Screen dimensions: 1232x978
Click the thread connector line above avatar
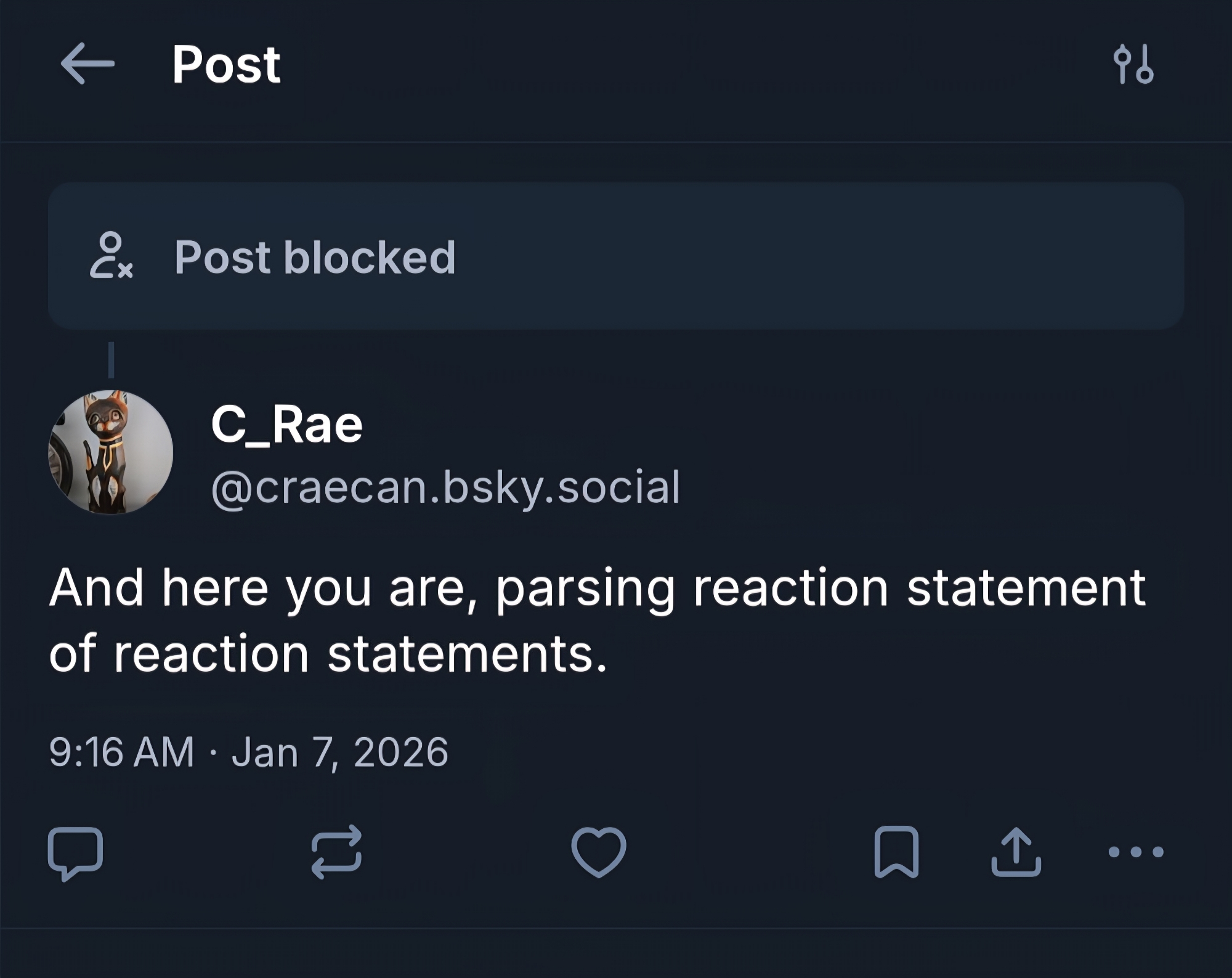click(111, 360)
